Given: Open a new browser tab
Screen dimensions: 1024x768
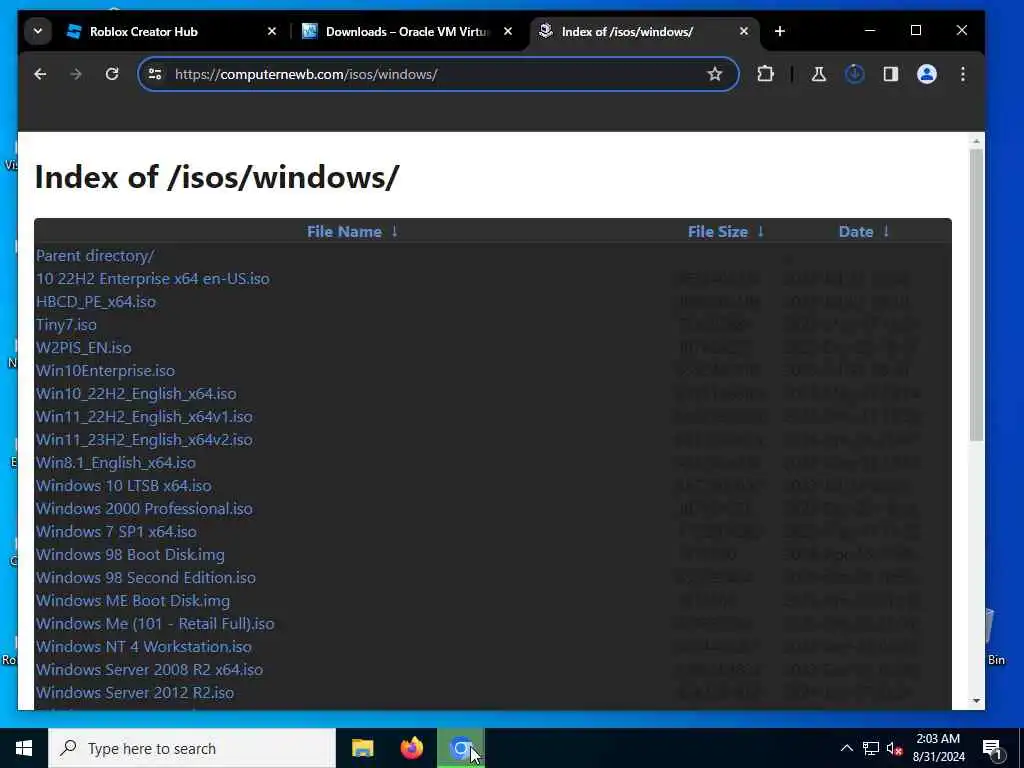Looking at the screenshot, I should point(779,31).
